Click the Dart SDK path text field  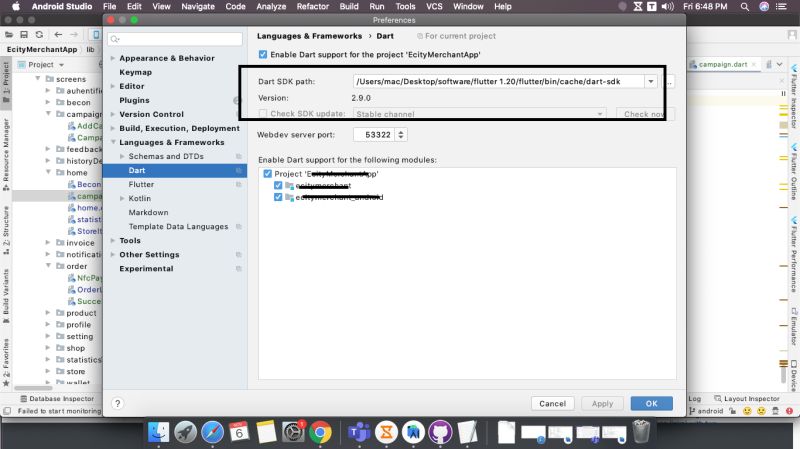(498, 82)
